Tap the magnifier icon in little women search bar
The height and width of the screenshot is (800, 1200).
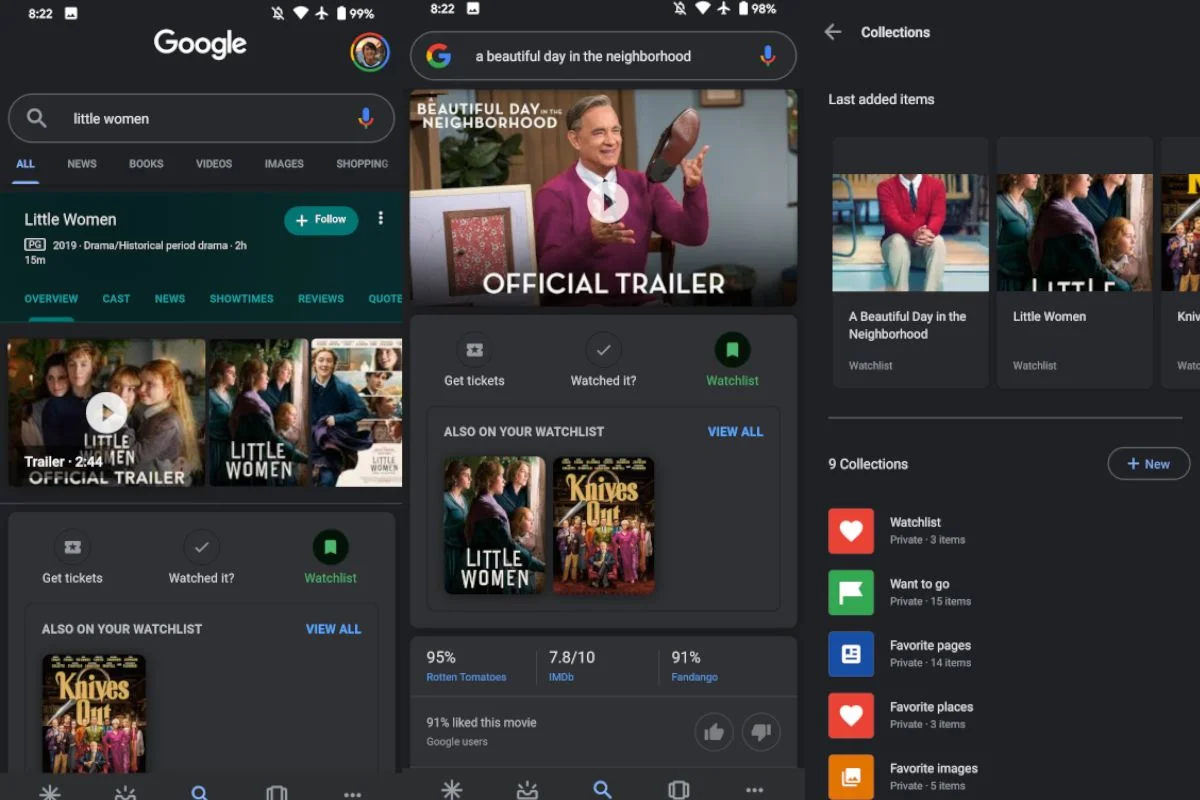tap(37, 118)
